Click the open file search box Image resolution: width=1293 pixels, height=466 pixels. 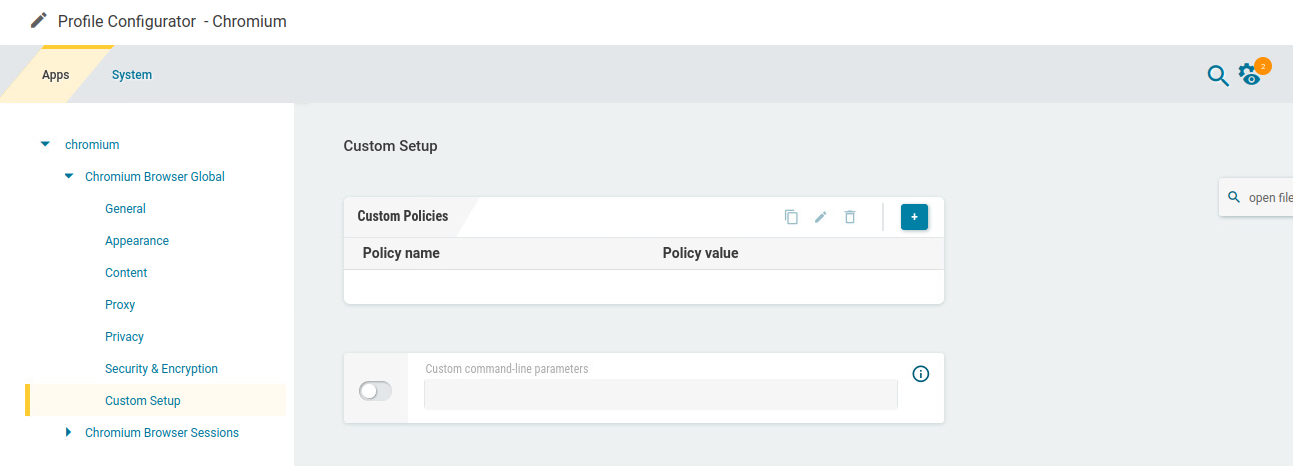(x=1266, y=198)
